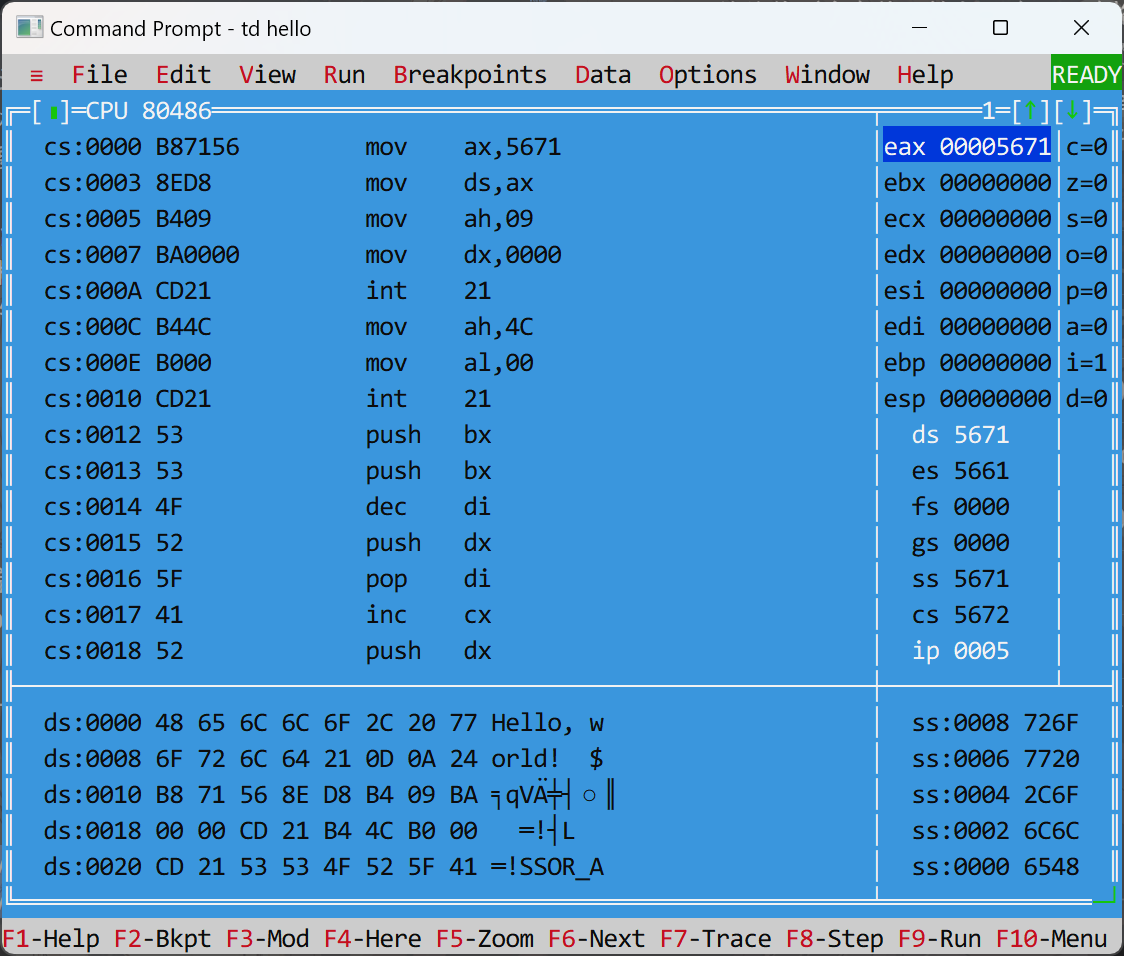Click the CPU window down-arrow iconize icon
1124x956 pixels.
pos(1073,111)
